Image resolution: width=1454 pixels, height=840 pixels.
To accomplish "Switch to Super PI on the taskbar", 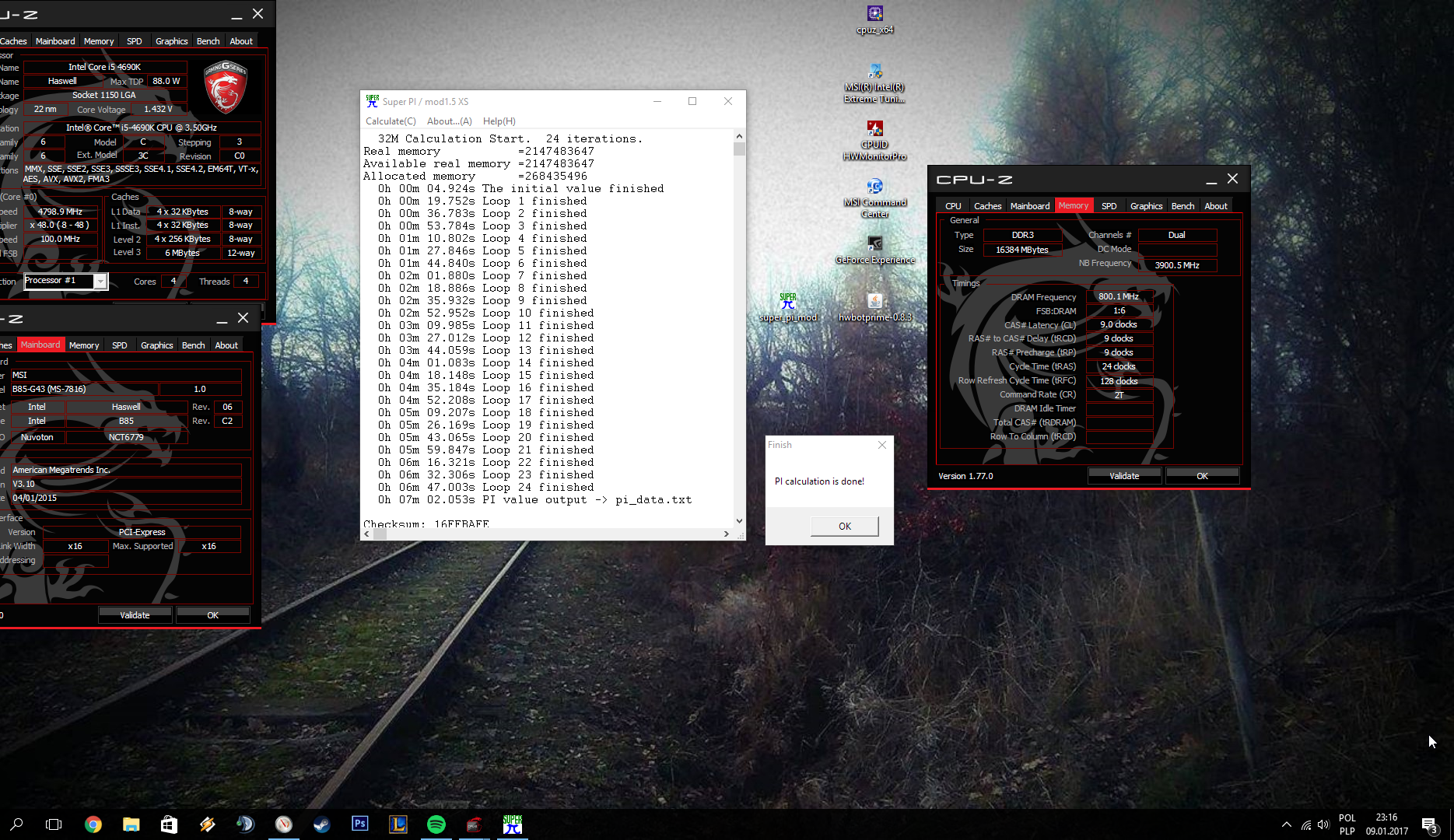I will click(x=512, y=824).
